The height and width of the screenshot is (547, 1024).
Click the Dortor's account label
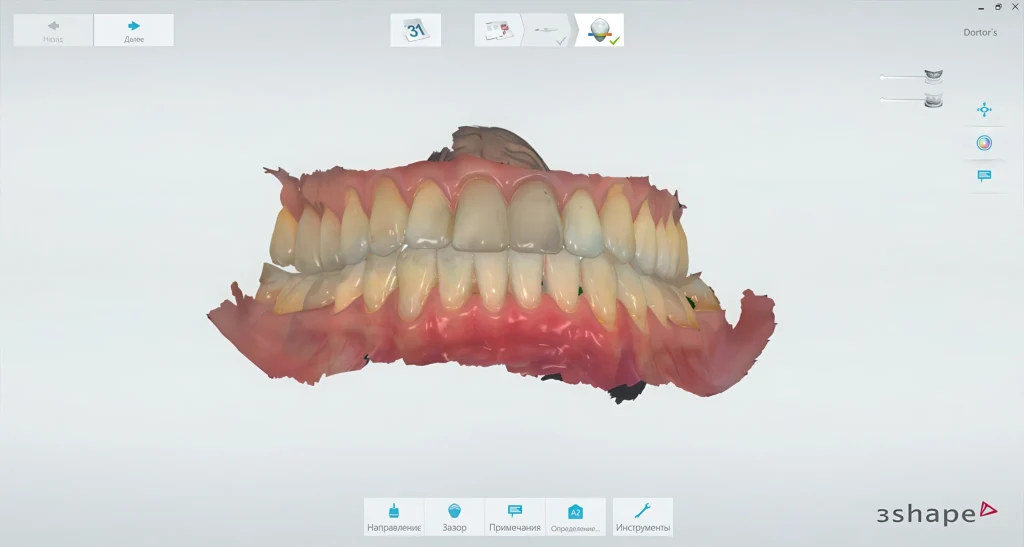tap(979, 33)
